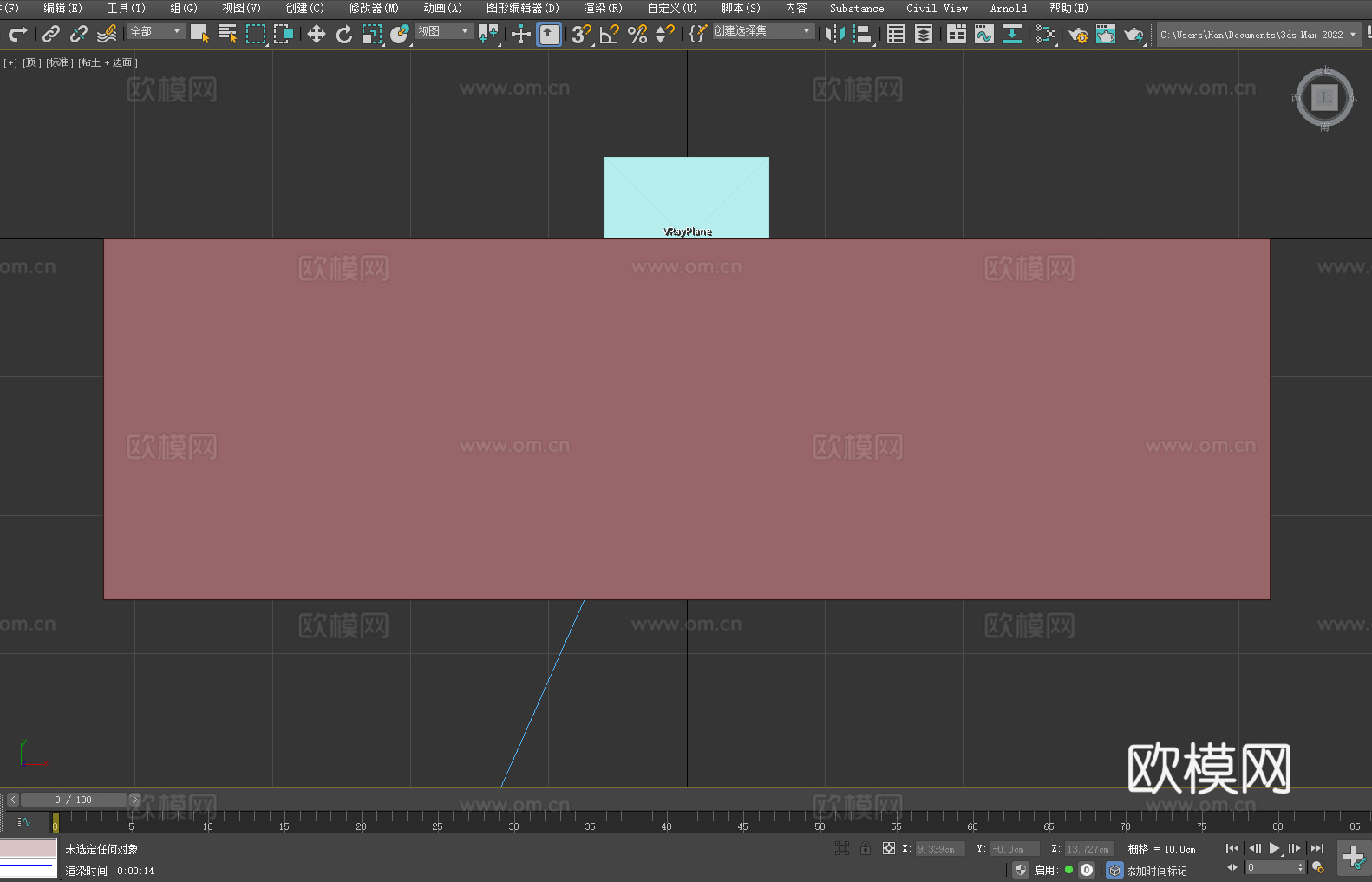Click the Edit Named Selection Sets icon
The height and width of the screenshot is (882, 1372).
698,34
